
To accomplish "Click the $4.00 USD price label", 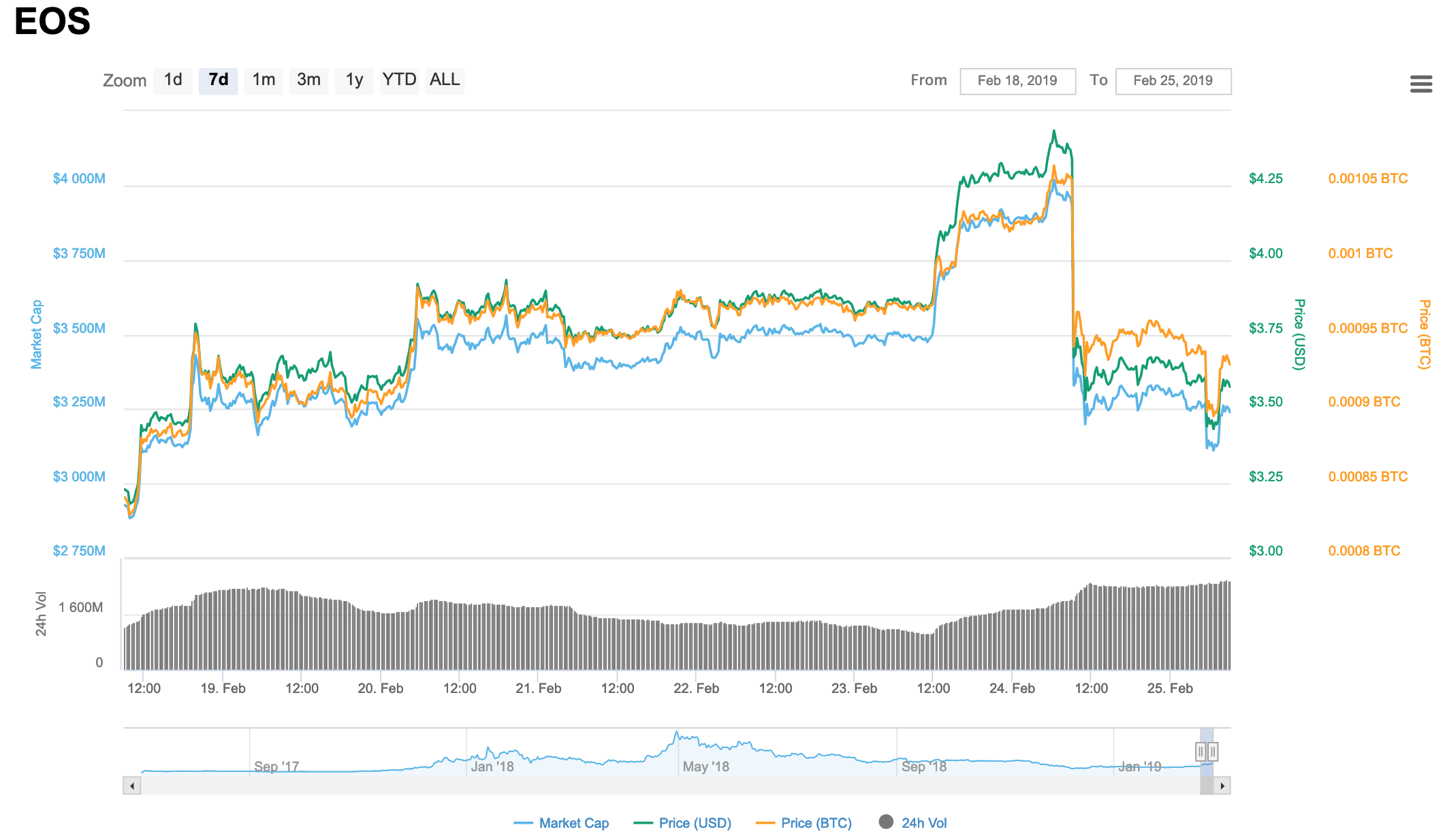I will coord(1266,253).
